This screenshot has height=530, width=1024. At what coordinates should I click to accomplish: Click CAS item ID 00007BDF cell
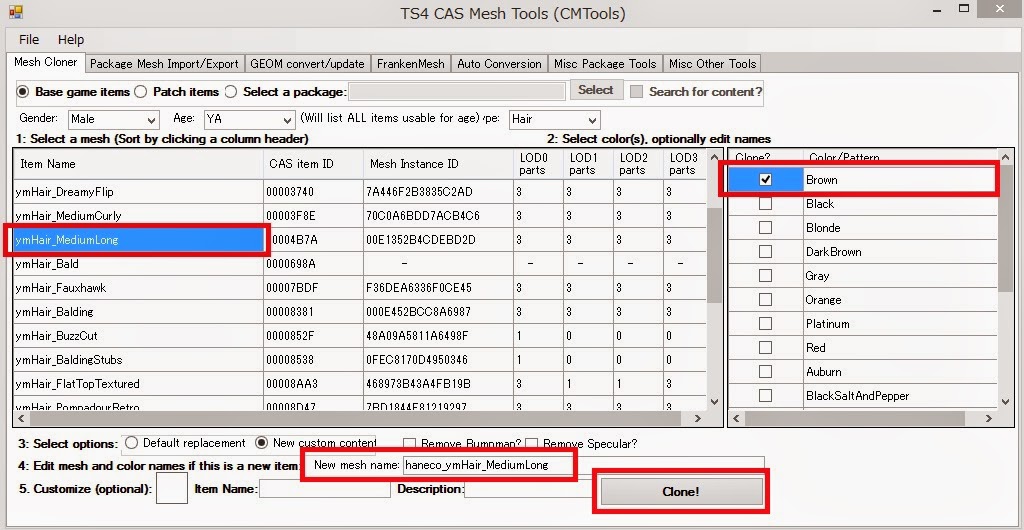click(x=313, y=288)
